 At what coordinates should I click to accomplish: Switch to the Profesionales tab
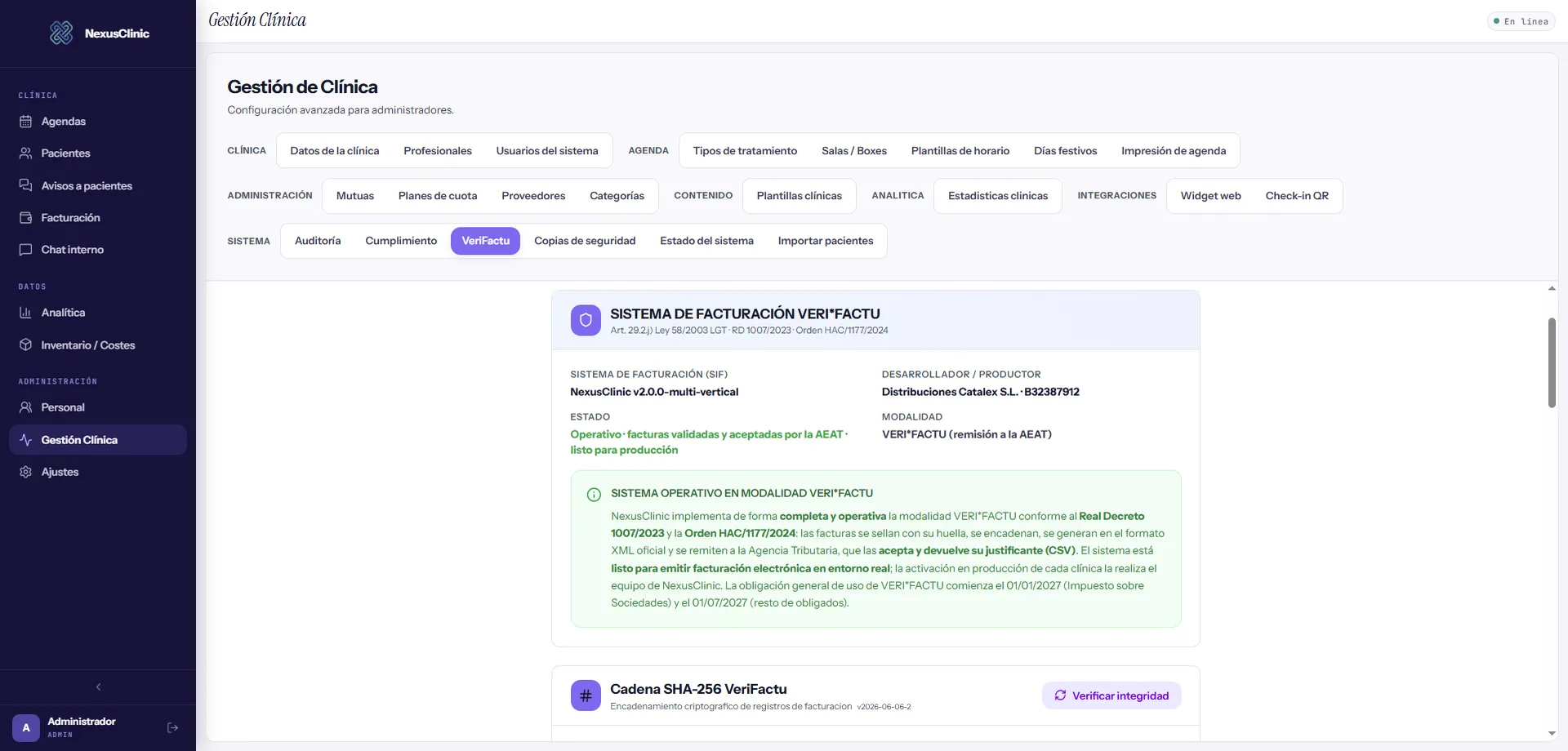438,151
